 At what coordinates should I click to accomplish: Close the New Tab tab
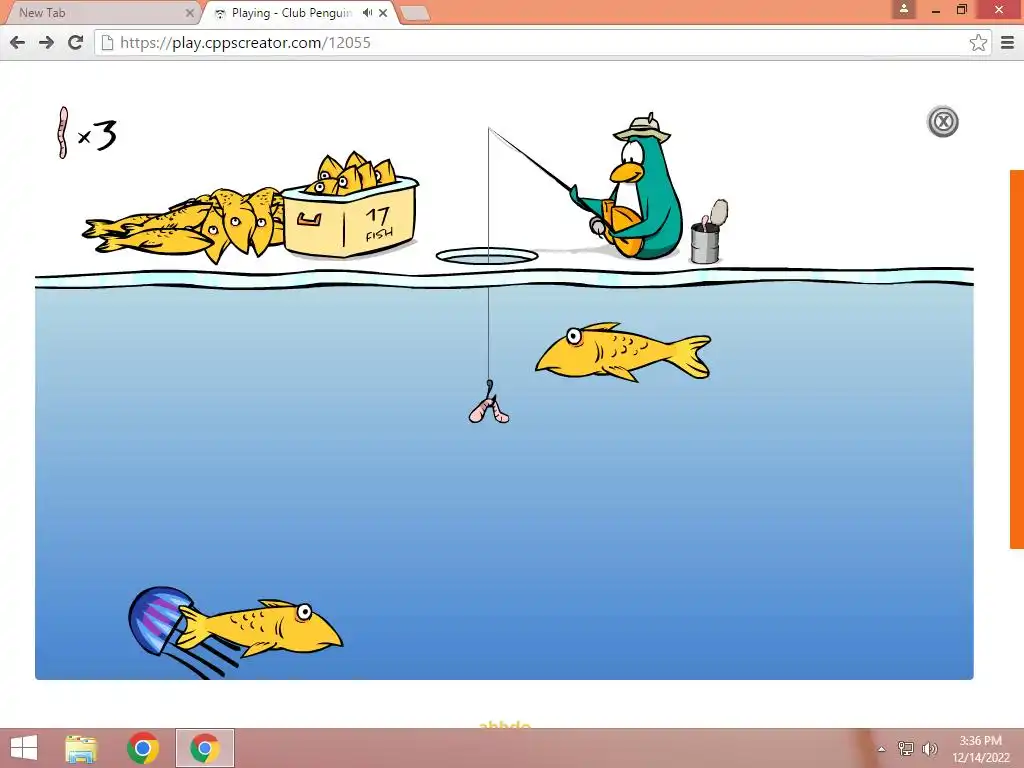coord(189,12)
